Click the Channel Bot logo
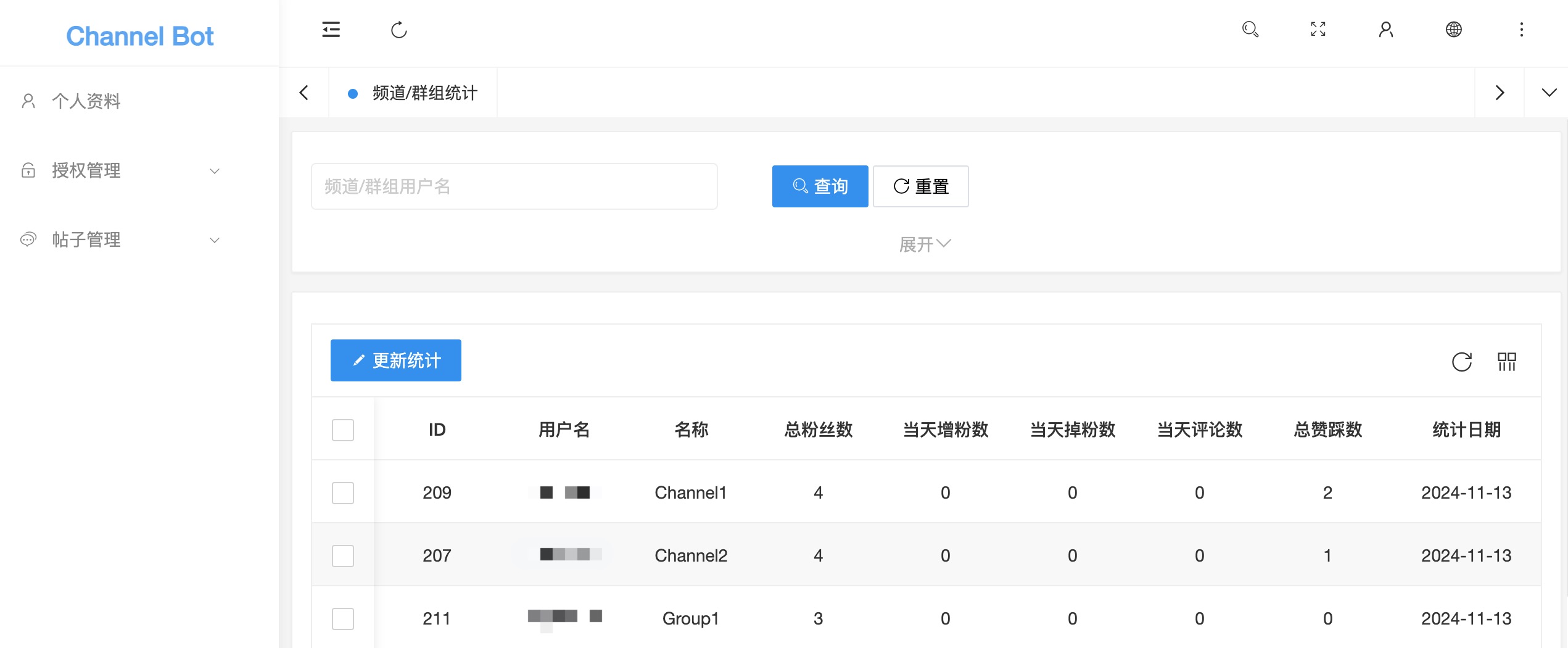 [140, 36]
